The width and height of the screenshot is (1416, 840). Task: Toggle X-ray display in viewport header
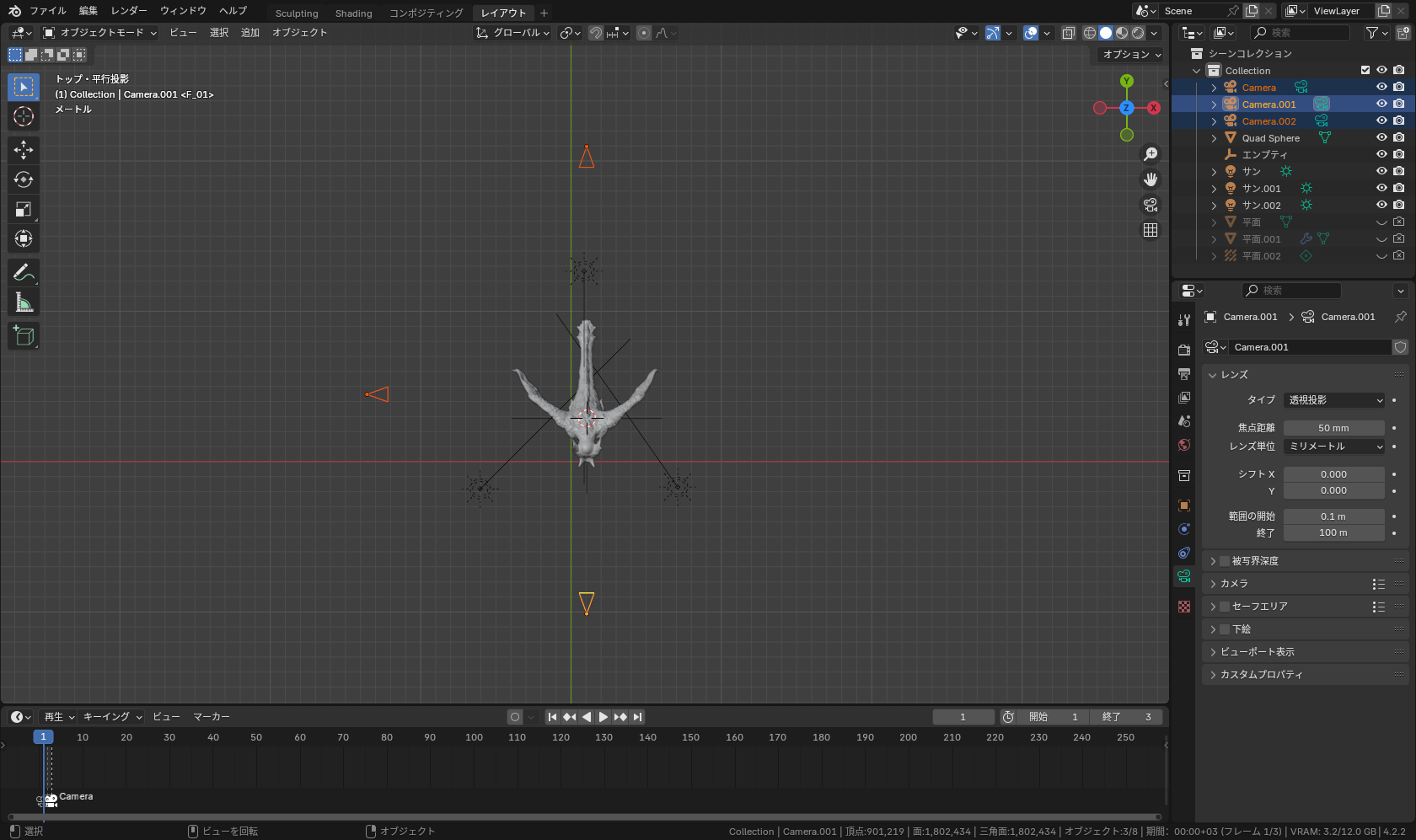click(1068, 33)
